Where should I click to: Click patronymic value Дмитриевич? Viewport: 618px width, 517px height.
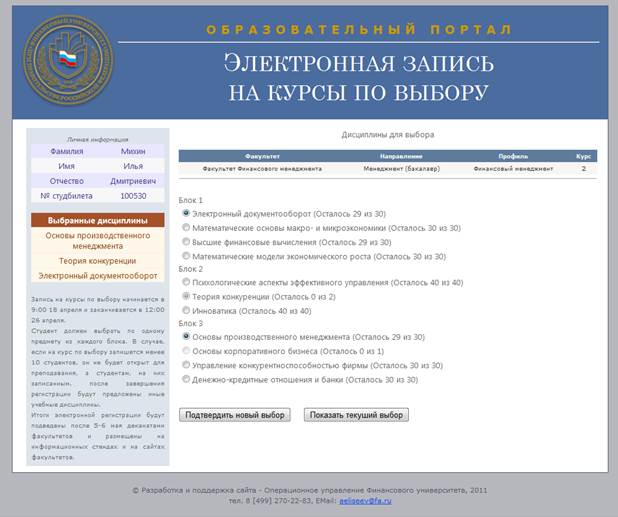[133, 181]
